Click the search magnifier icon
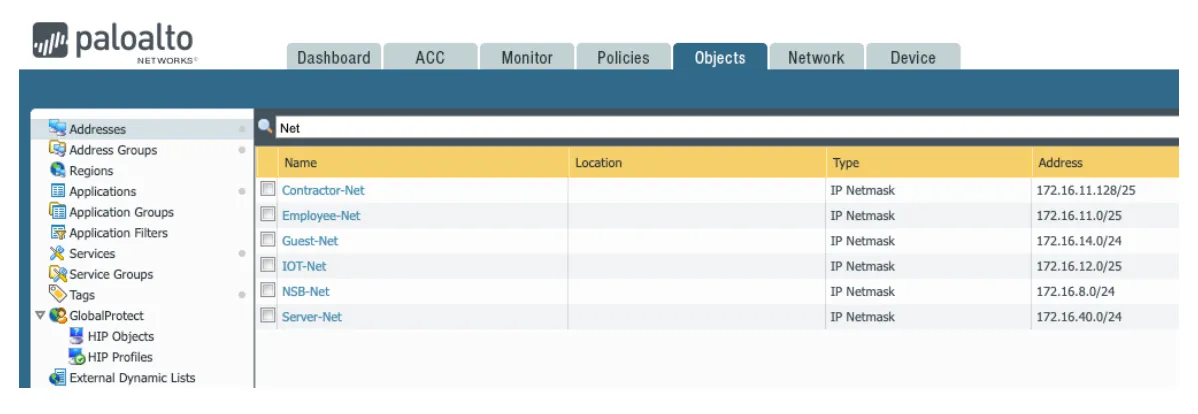The width and height of the screenshot is (1198, 414). point(265,127)
